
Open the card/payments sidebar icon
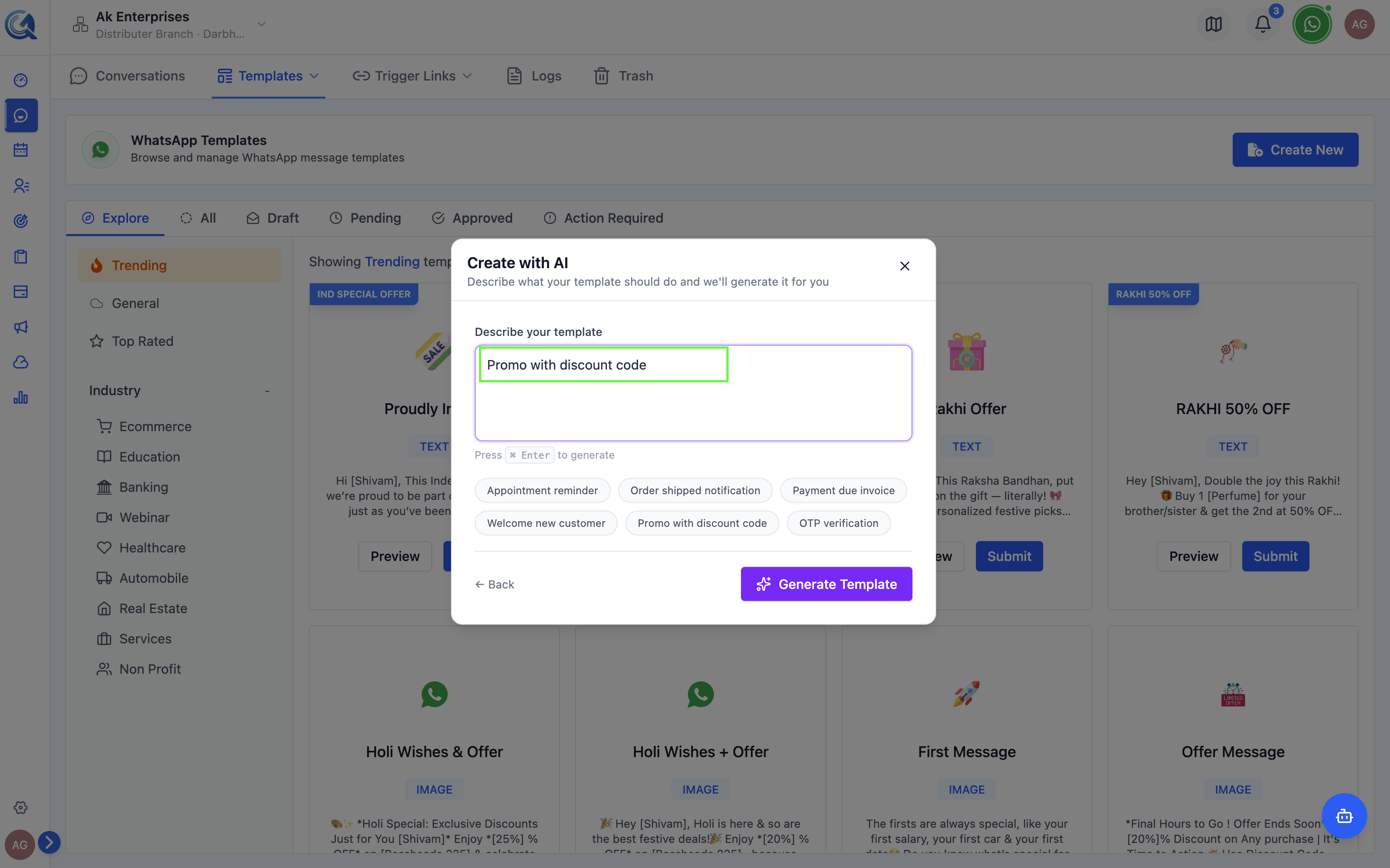[21, 292]
